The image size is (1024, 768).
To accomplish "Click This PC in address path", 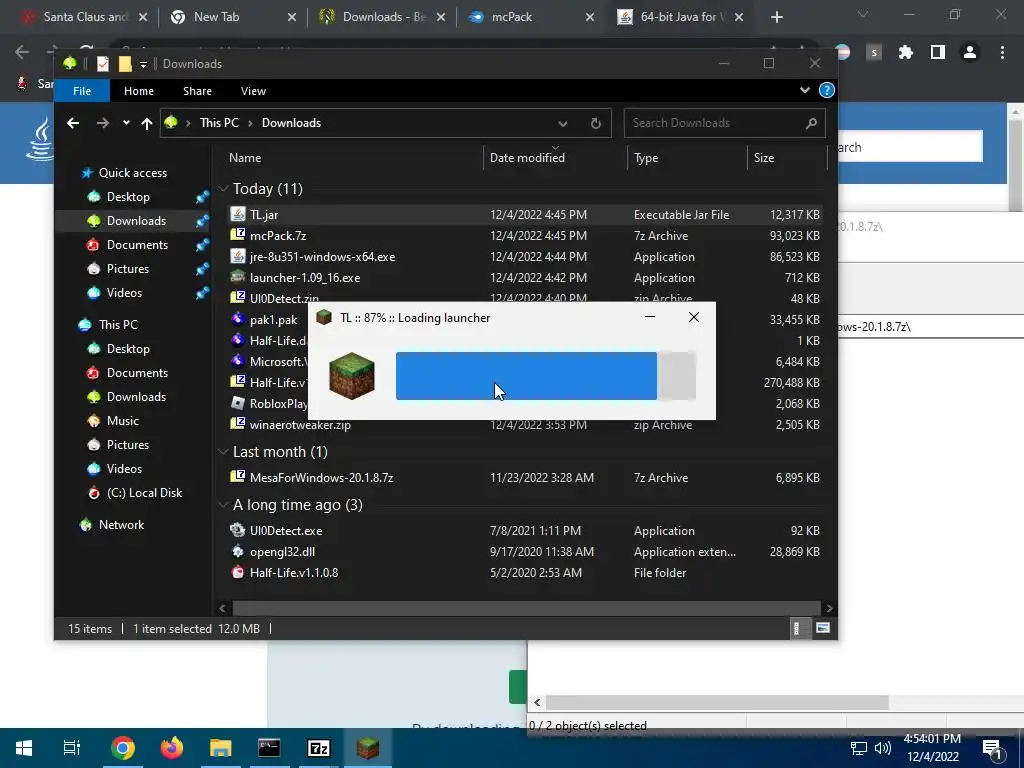I will pyautogui.click(x=219, y=123).
